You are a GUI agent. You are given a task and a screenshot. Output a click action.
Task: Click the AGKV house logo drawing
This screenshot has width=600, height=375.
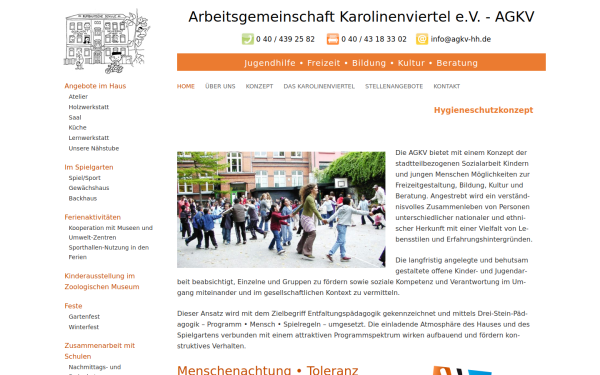[107, 41]
